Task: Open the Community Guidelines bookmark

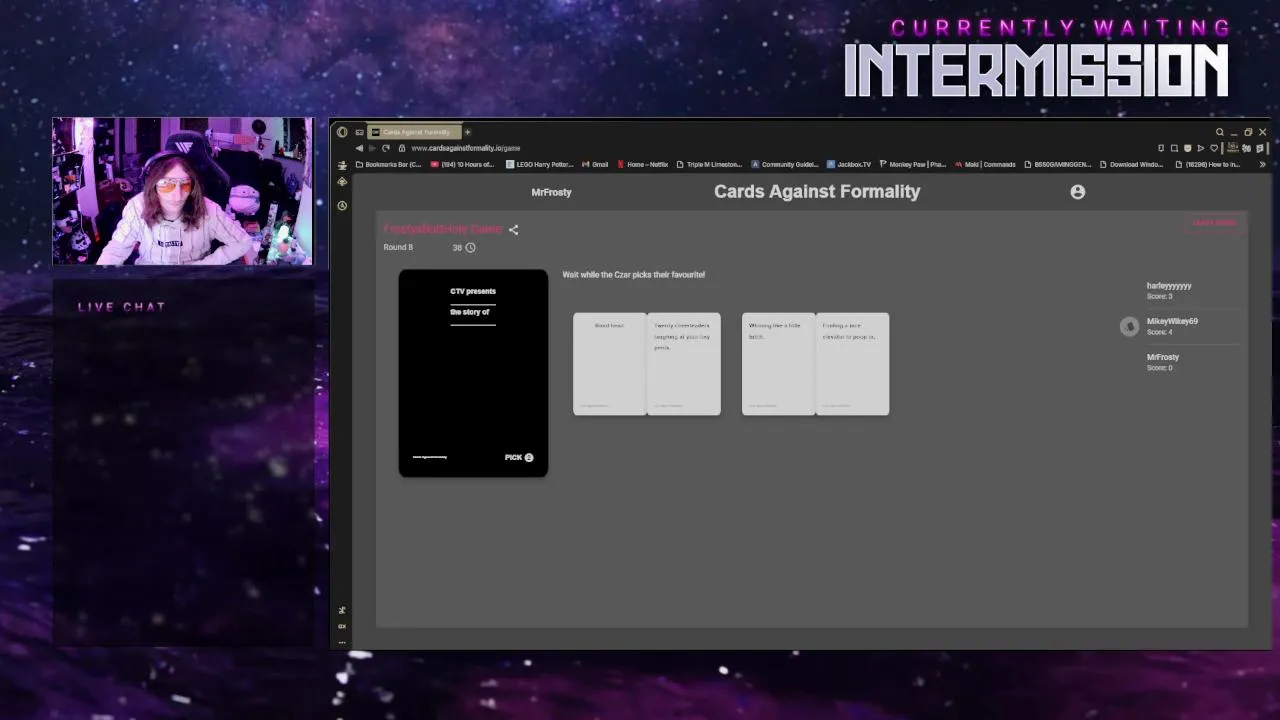Action: (785, 164)
